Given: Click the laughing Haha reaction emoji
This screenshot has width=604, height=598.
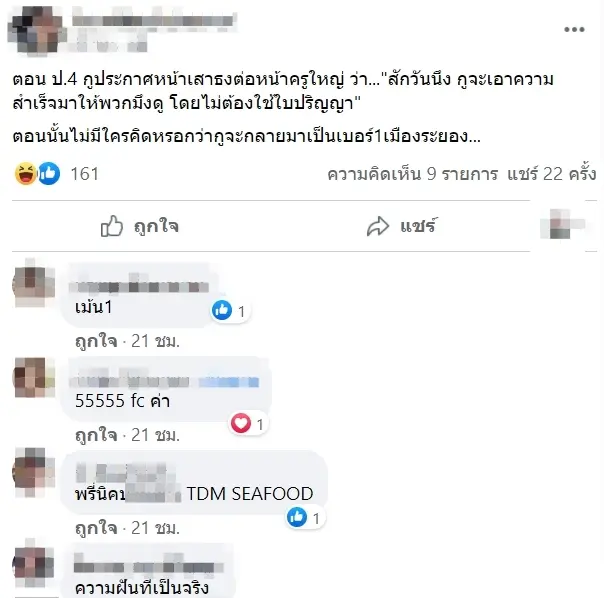Looking at the screenshot, I should pyautogui.click(x=26, y=173).
